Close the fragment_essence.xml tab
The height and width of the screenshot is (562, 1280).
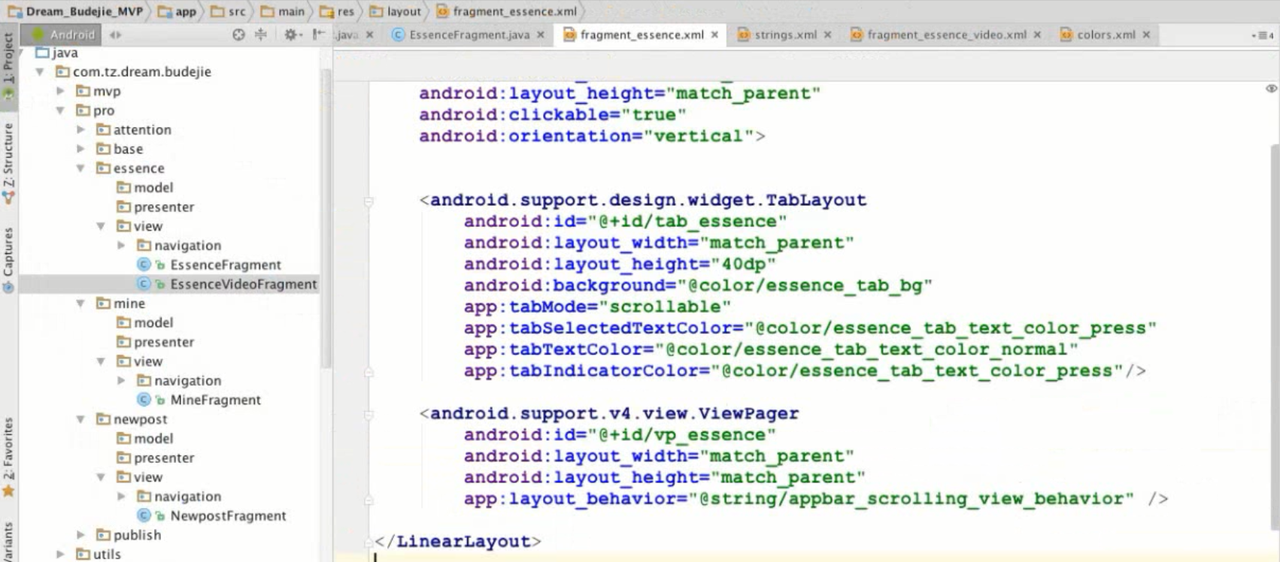[x=715, y=35]
